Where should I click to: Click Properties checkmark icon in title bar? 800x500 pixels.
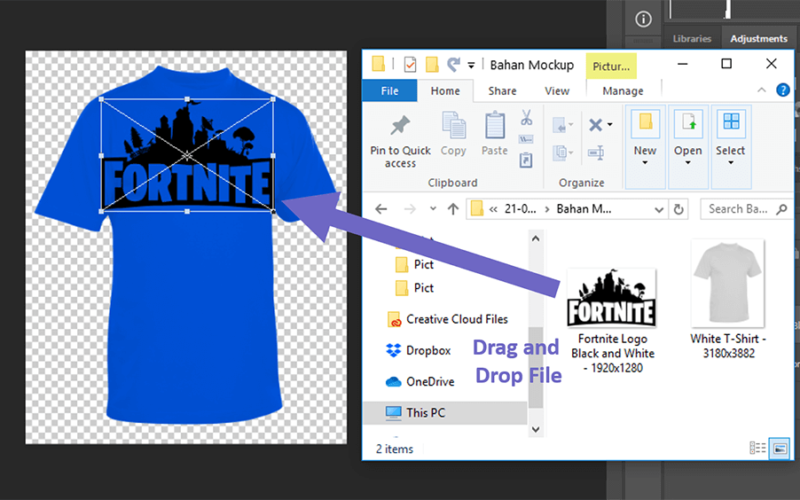tap(409, 65)
